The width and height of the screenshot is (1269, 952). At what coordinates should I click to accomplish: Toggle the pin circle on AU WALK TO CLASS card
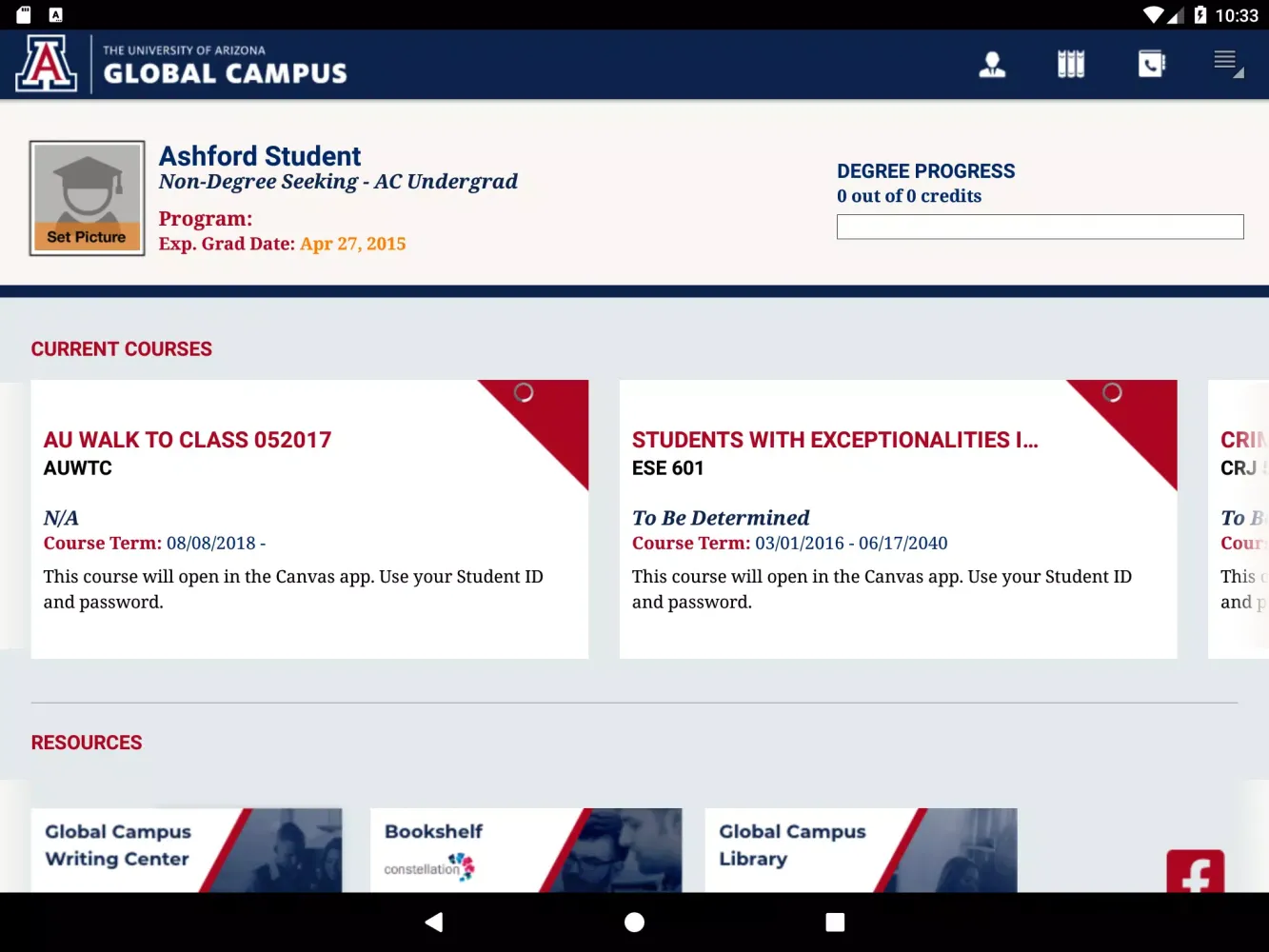click(524, 392)
